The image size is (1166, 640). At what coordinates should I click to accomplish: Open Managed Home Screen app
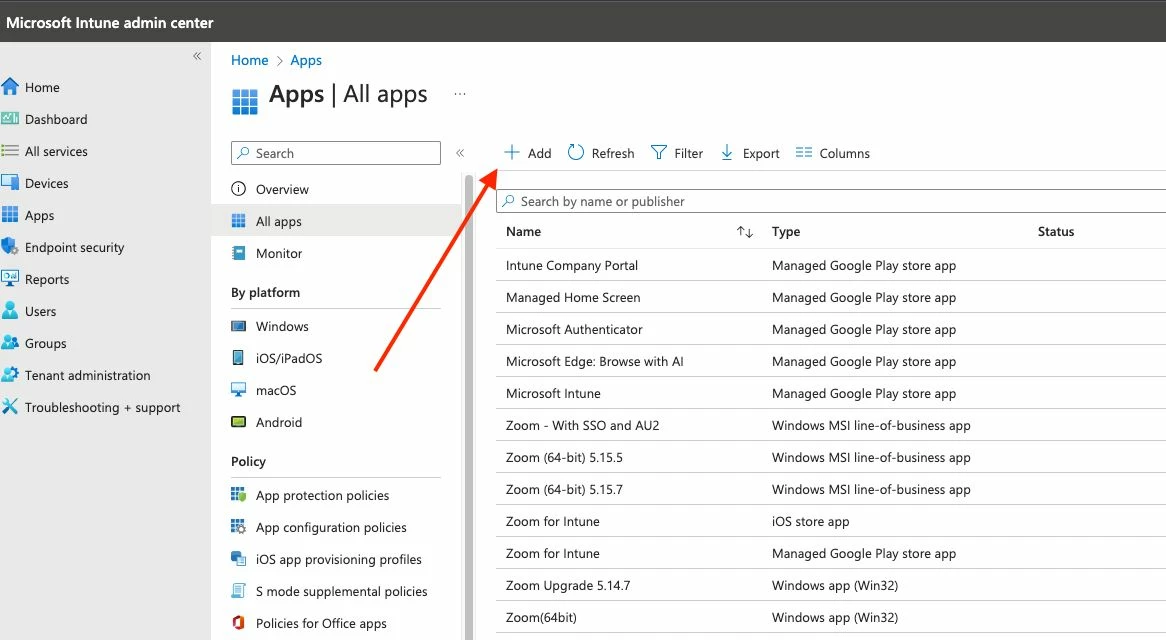[573, 297]
